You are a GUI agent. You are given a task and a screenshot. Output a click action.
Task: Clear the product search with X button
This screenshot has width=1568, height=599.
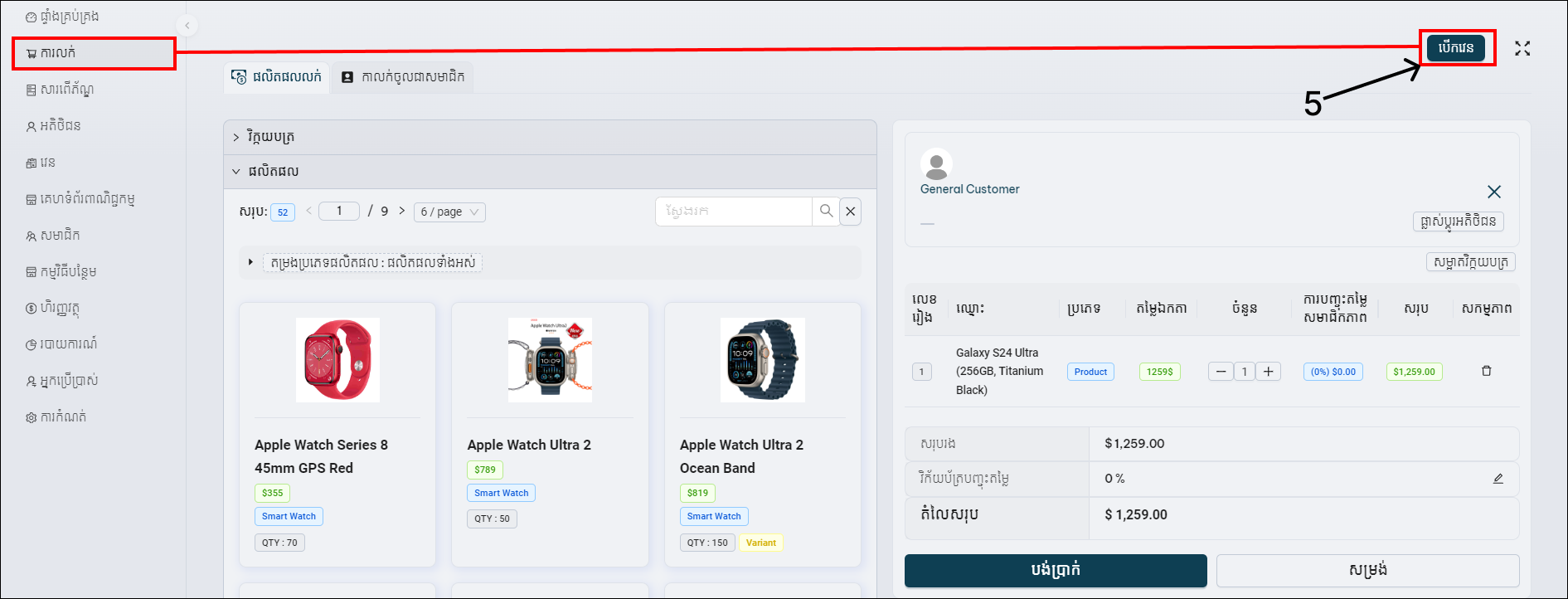[x=851, y=212]
